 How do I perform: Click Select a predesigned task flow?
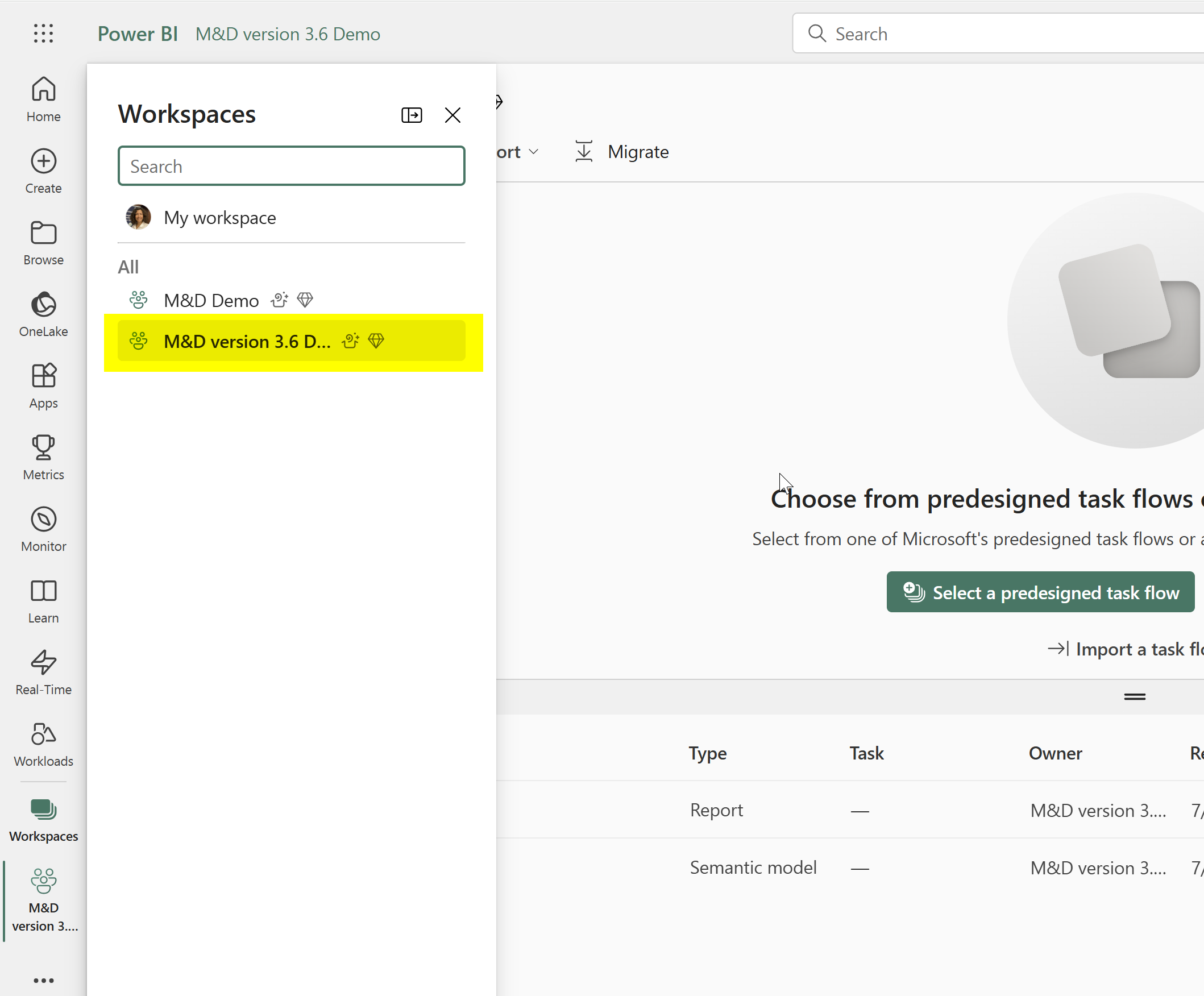pos(1041,592)
